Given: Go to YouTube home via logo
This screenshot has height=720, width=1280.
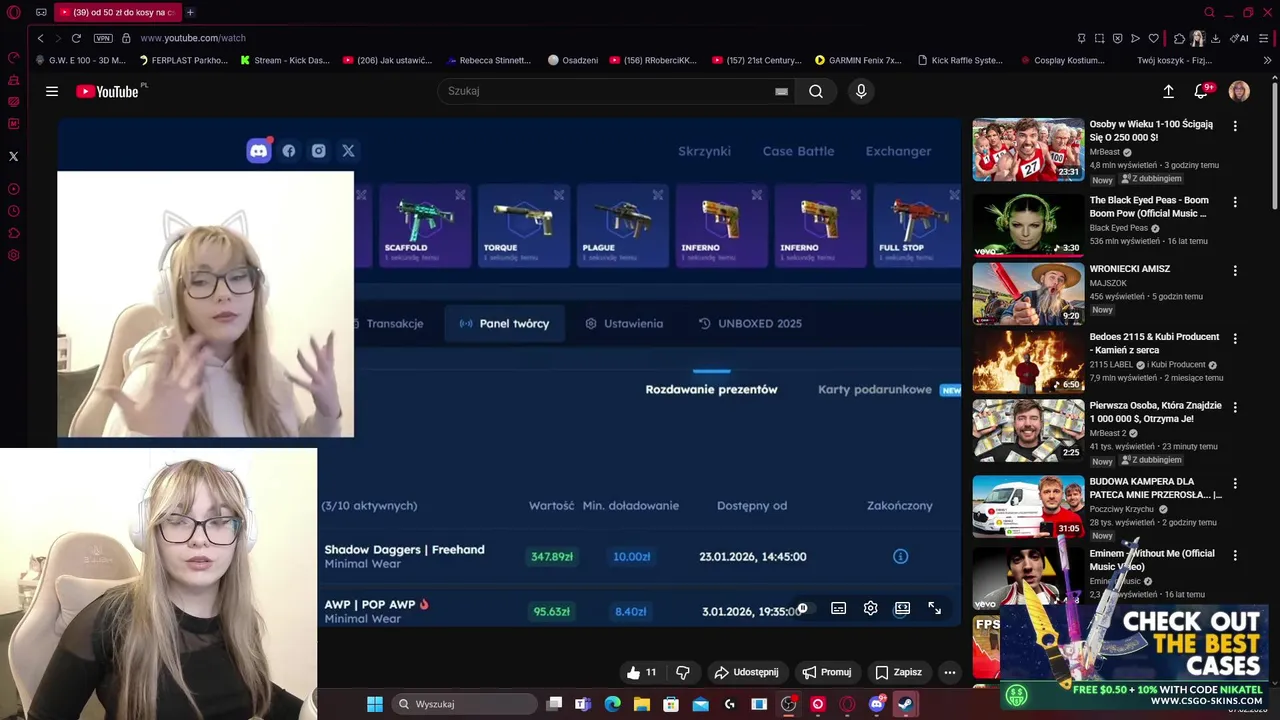Looking at the screenshot, I should pyautogui.click(x=107, y=91).
